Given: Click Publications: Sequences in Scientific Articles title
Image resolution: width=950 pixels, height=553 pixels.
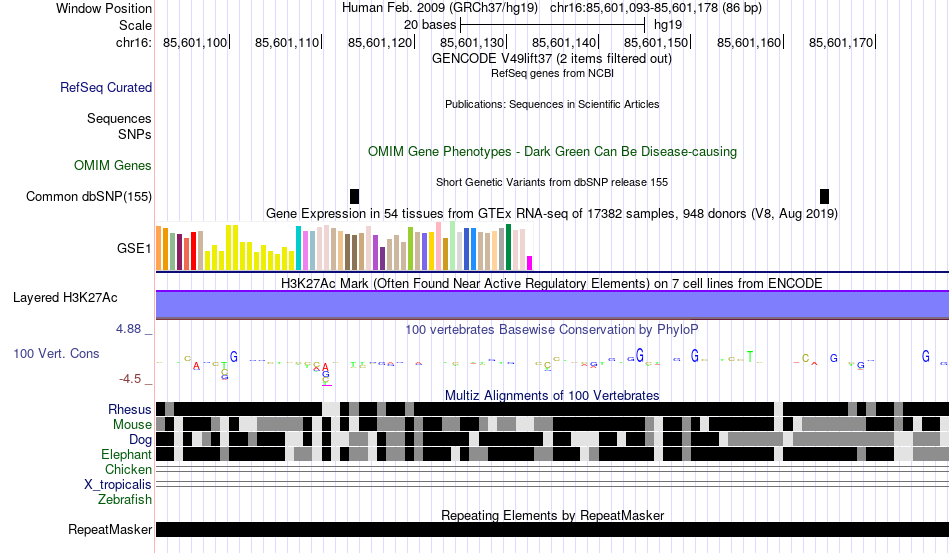Looking at the screenshot, I should pos(552,104).
